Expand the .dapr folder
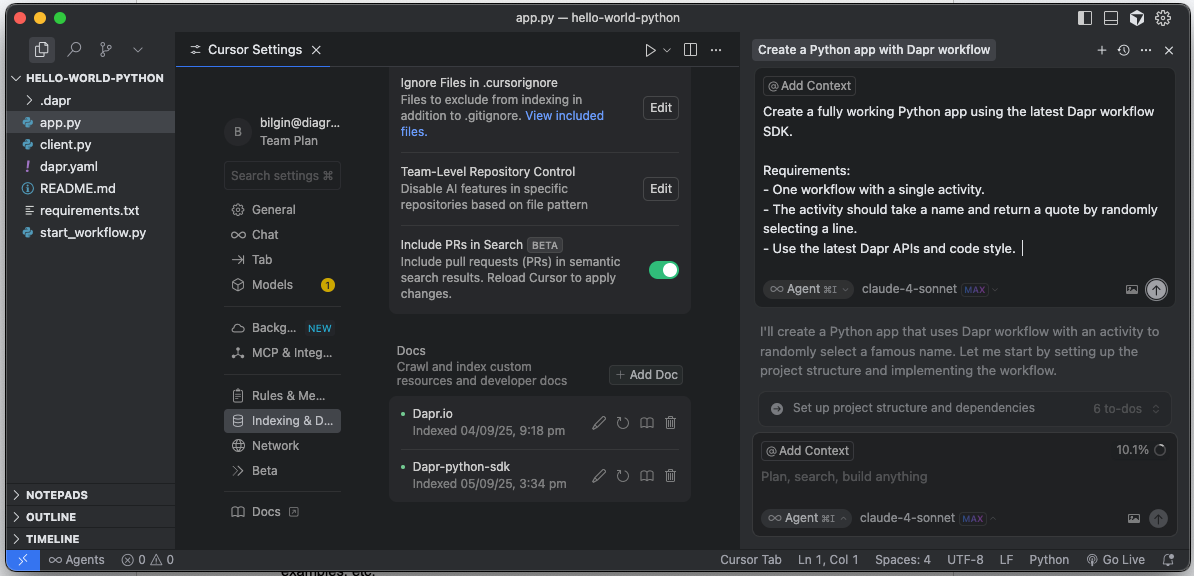The height and width of the screenshot is (576, 1194). point(55,101)
